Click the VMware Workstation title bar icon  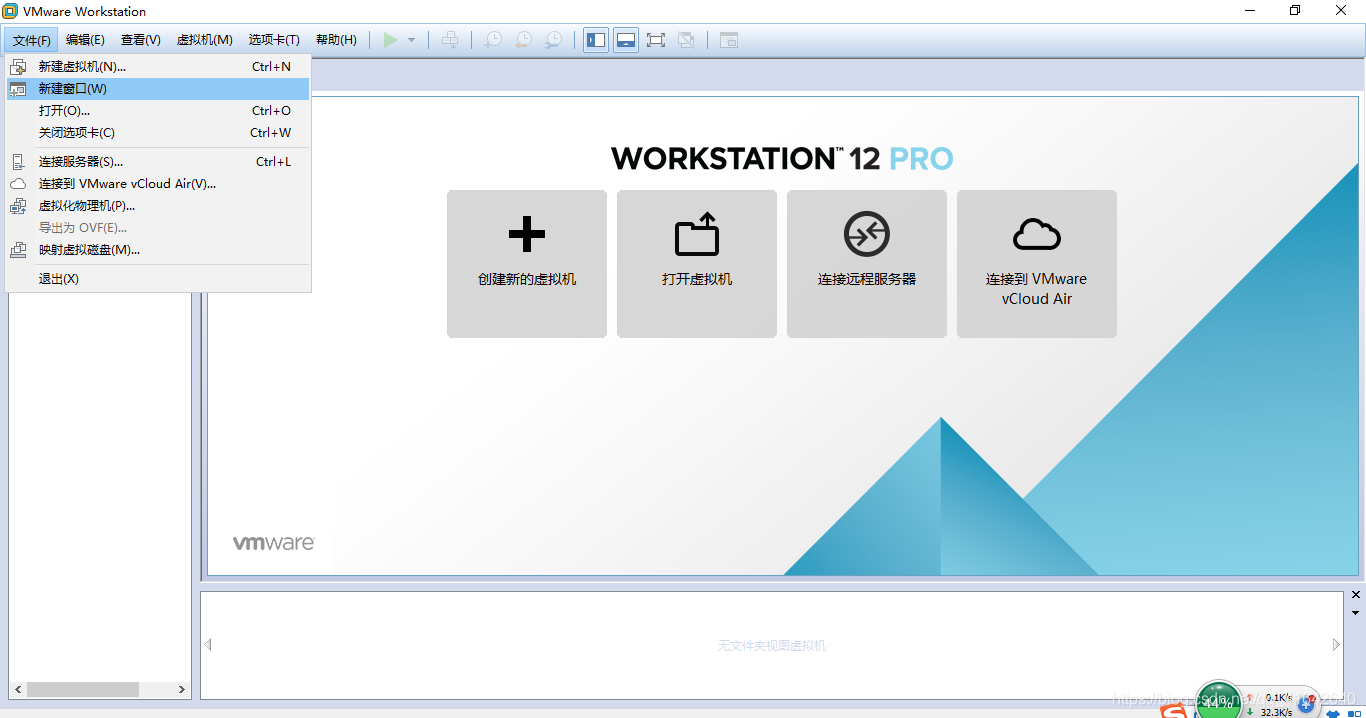coord(10,11)
